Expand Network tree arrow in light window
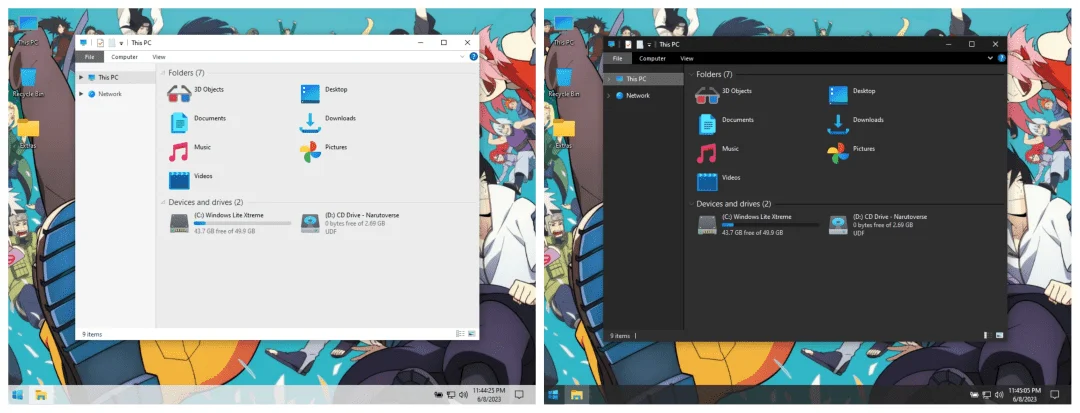Viewport: 1080px width, 413px height. [81, 94]
